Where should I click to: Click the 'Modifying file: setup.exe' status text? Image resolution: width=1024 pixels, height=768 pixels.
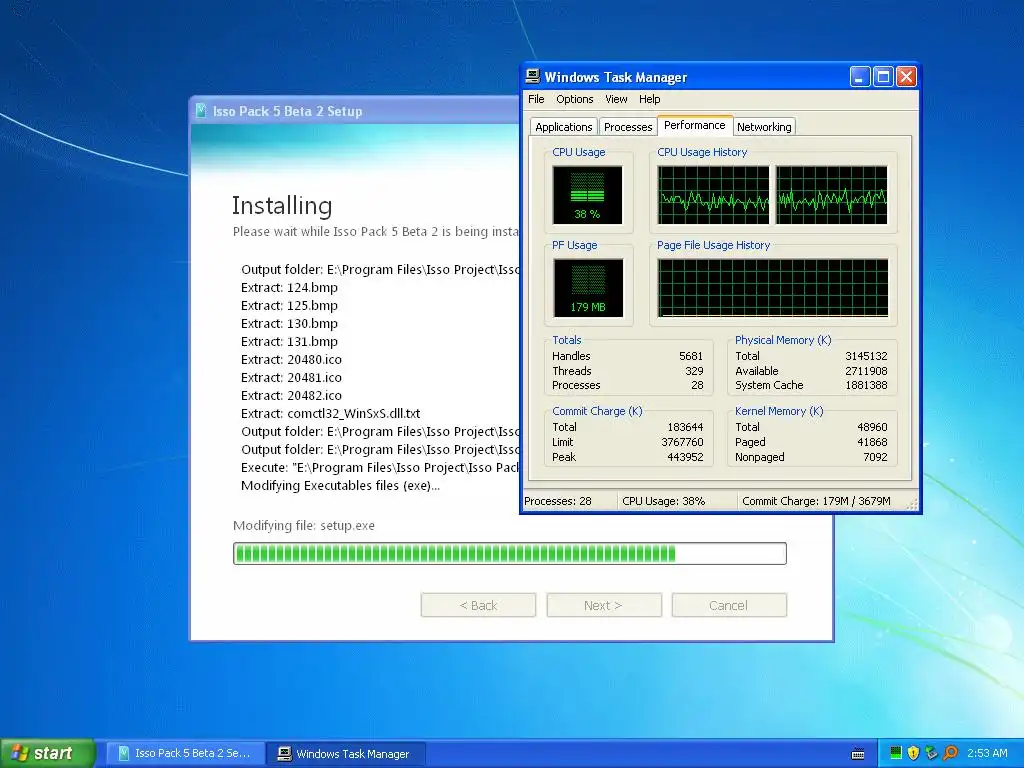coord(304,526)
